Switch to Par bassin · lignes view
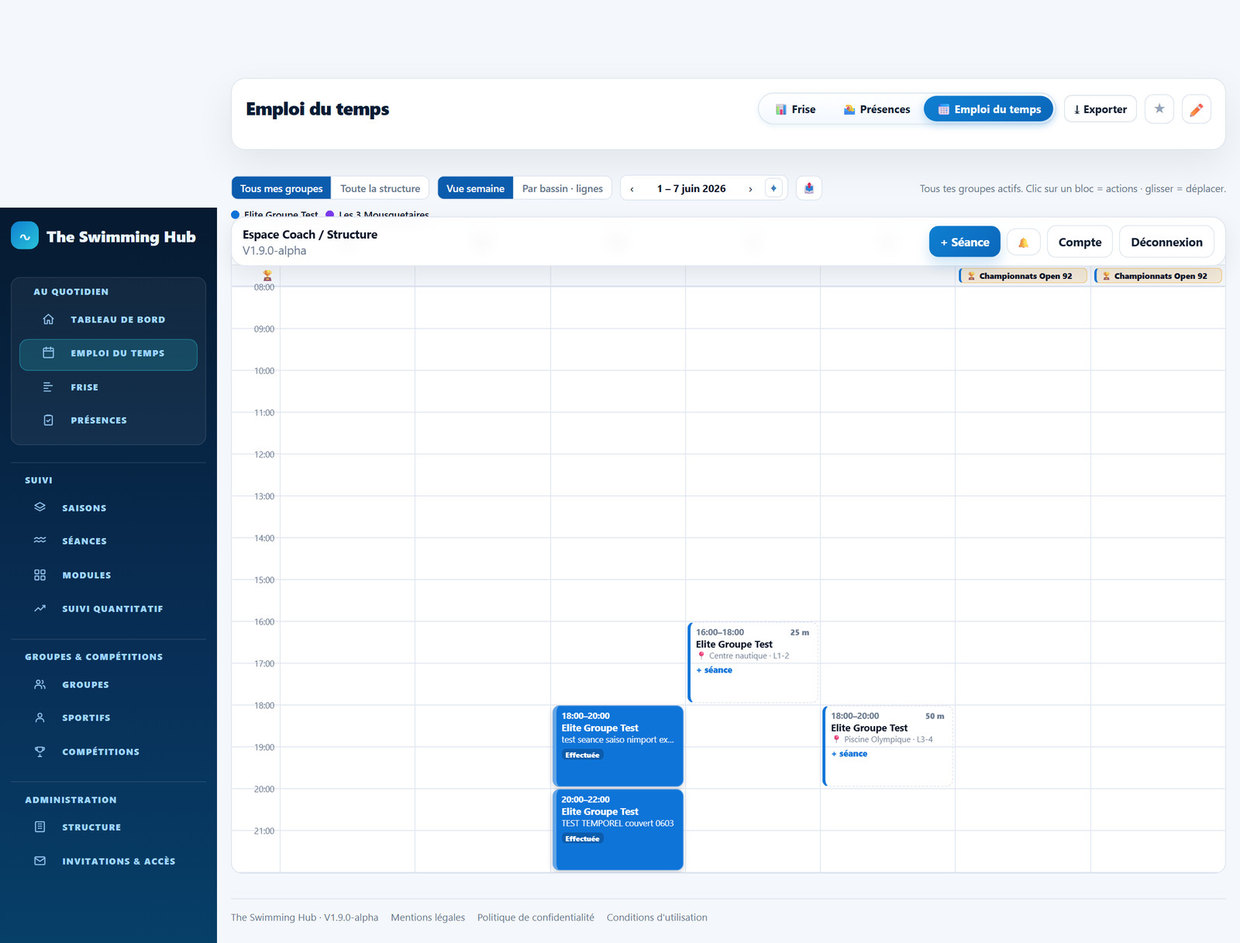The image size is (1240, 943). point(563,188)
